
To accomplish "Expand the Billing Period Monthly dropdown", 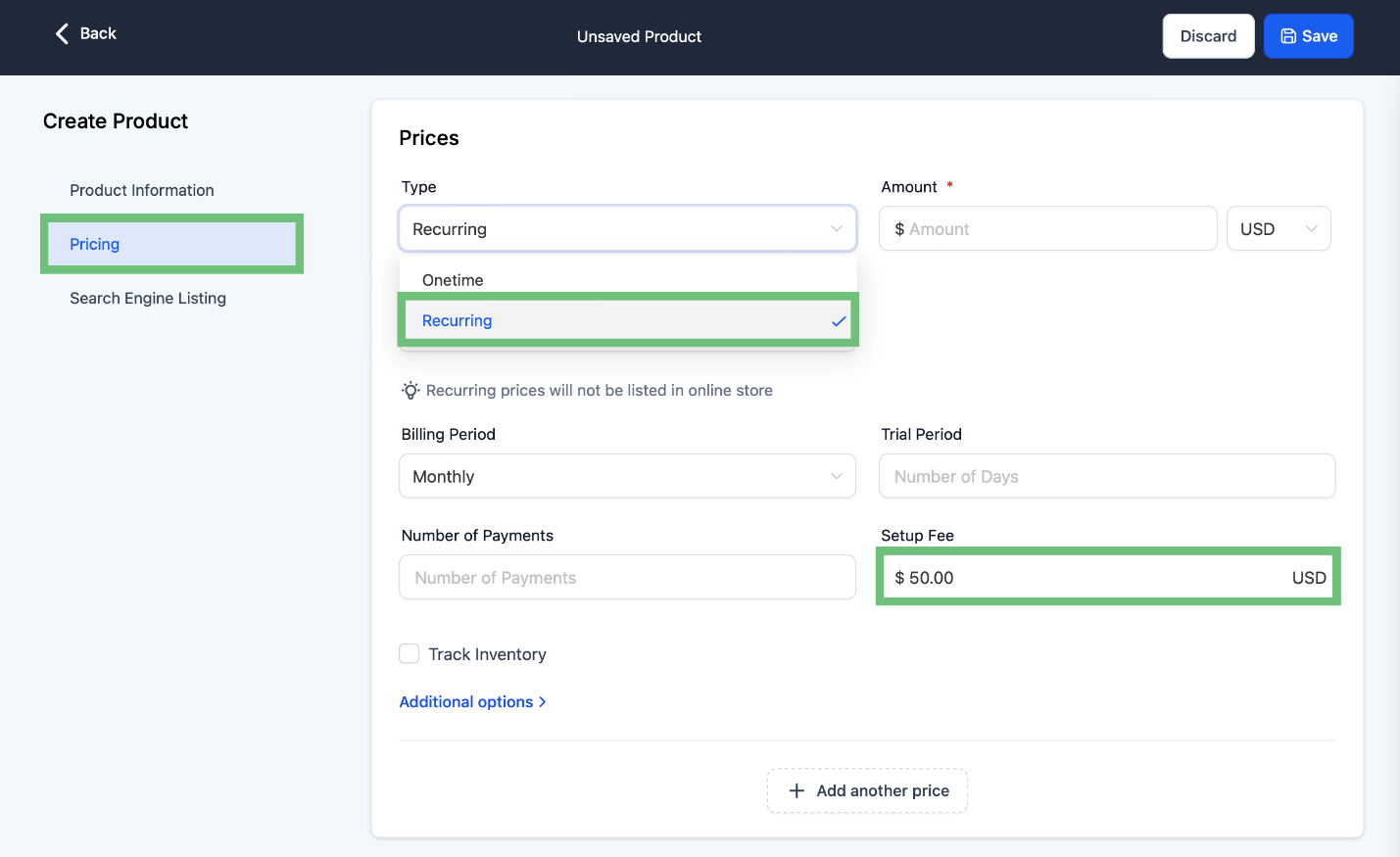I will pos(628,476).
